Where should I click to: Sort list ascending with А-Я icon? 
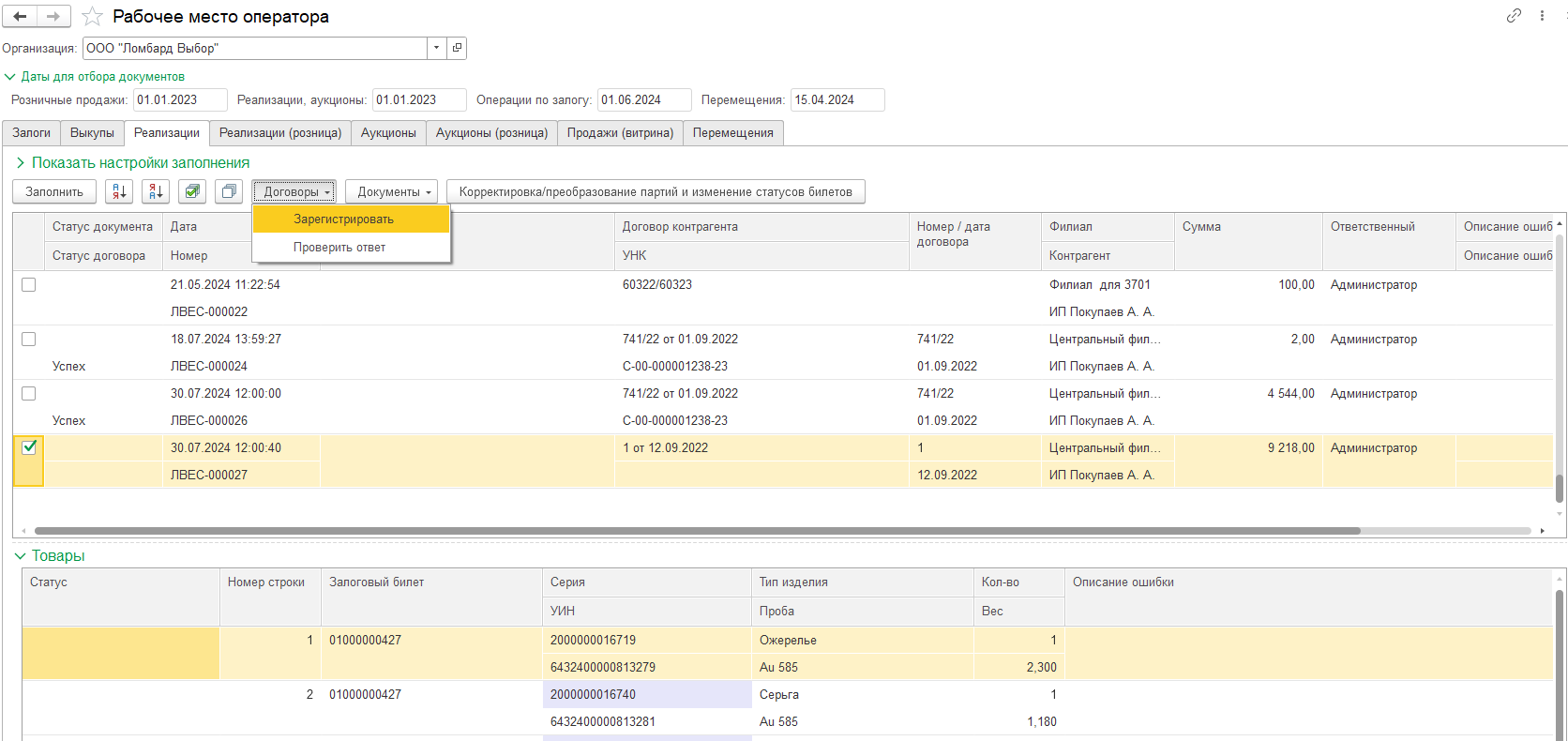coord(119,191)
